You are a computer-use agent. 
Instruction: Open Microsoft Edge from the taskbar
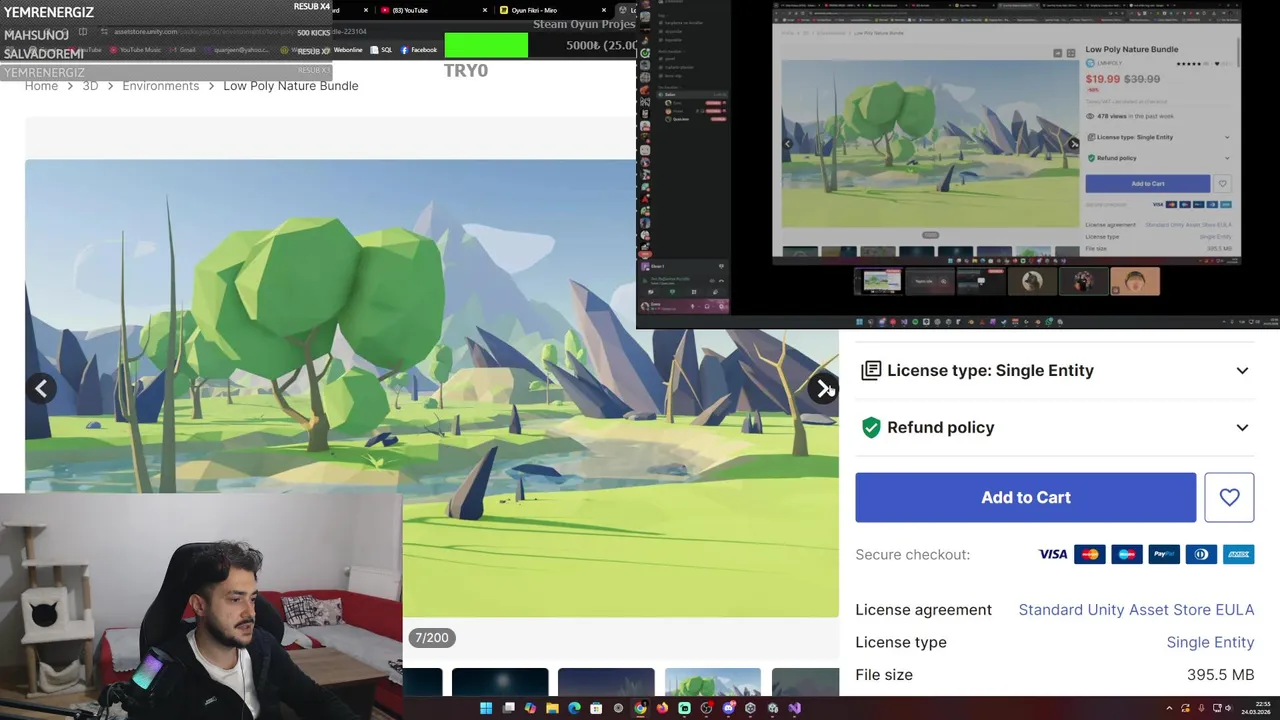[574, 708]
